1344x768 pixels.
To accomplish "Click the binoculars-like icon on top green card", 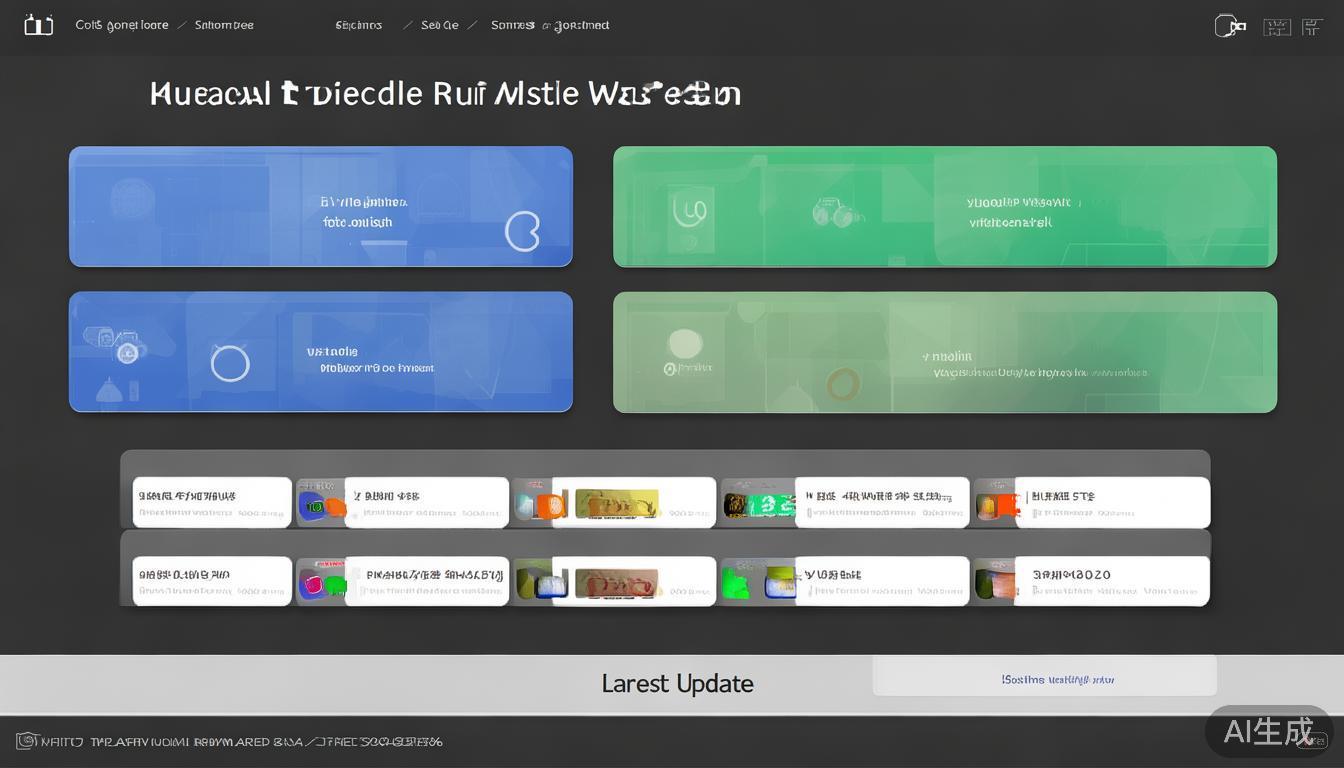I will (832, 212).
